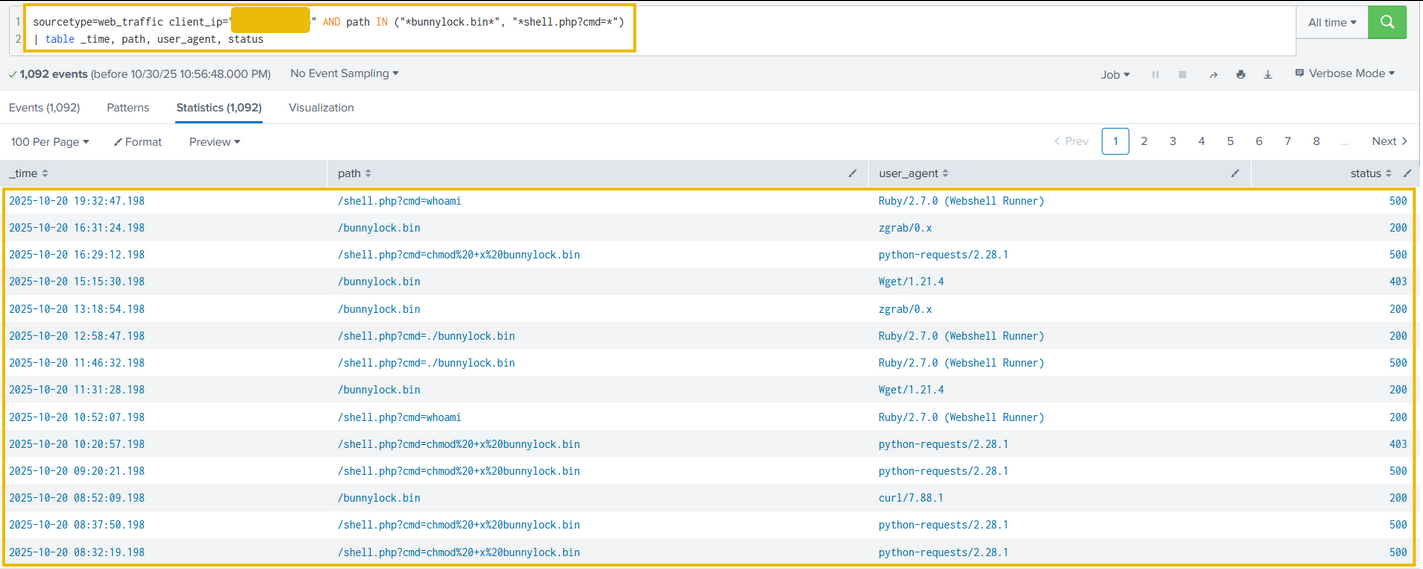This screenshot has height=569, width=1423.
Task: Run search with green magnifier button
Action: point(1387,22)
